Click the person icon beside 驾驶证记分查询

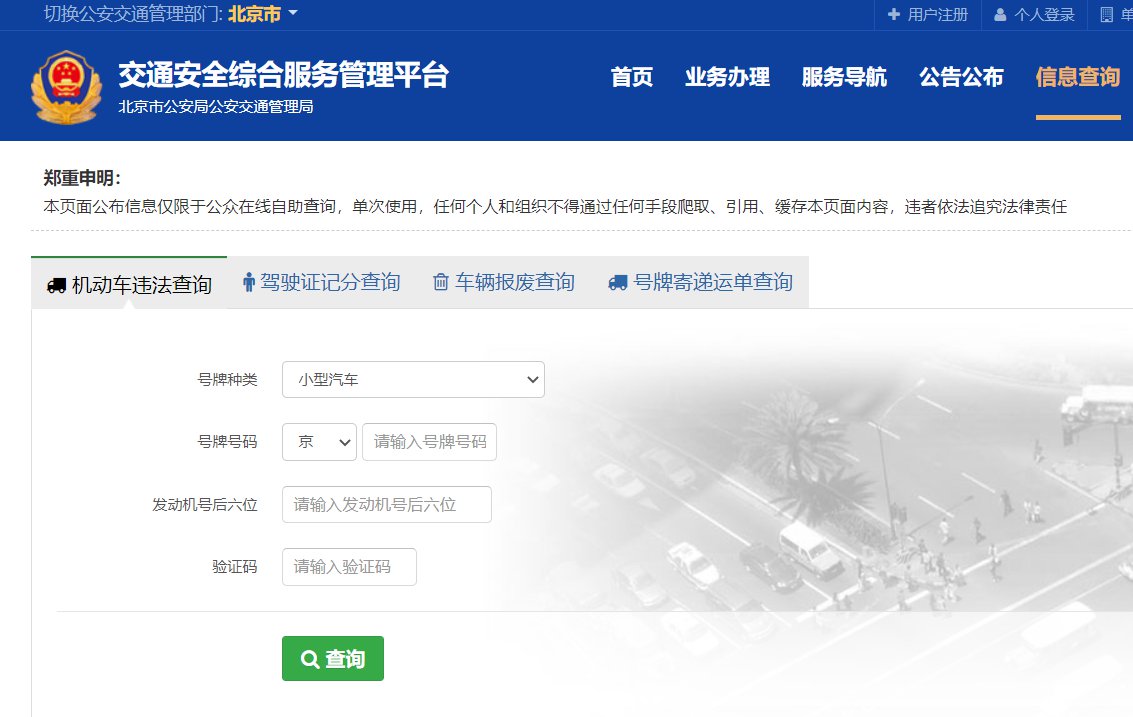(x=249, y=283)
